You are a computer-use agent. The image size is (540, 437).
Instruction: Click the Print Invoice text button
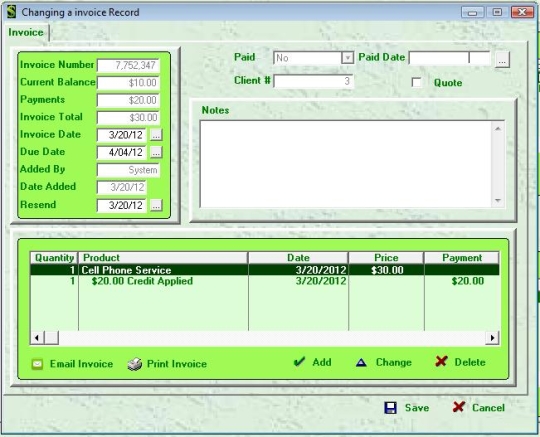point(177,364)
